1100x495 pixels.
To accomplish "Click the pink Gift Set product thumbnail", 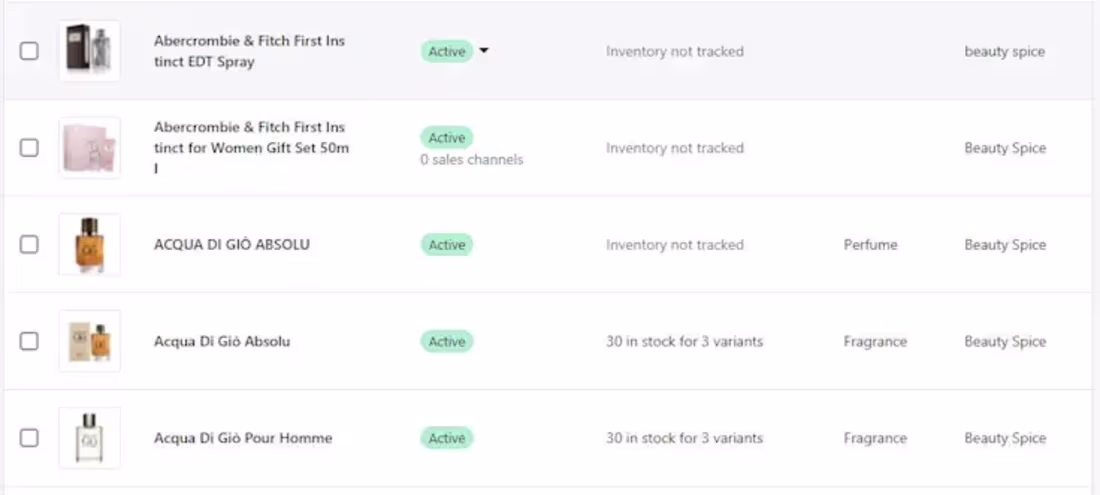I will click(x=89, y=148).
